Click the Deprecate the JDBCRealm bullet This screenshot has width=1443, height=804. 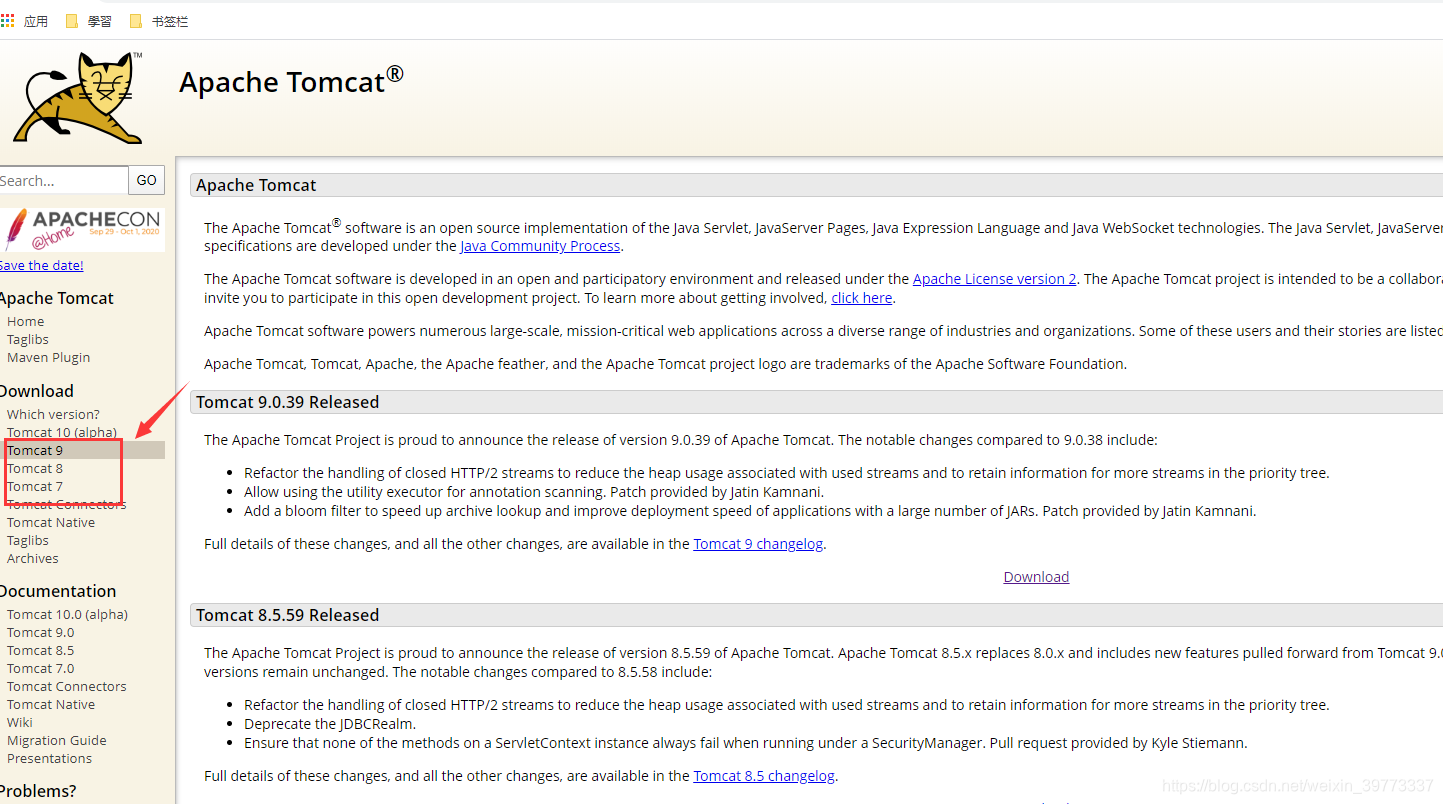pyautogui.click(x=329, y=724)
